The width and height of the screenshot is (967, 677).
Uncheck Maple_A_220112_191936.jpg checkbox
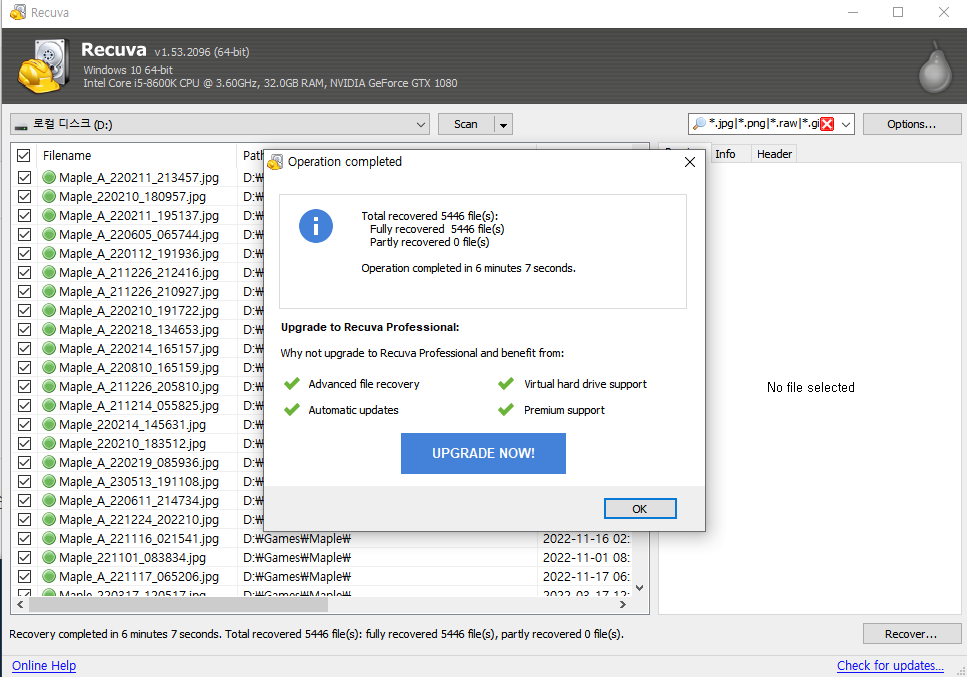(x=24, y=253)
